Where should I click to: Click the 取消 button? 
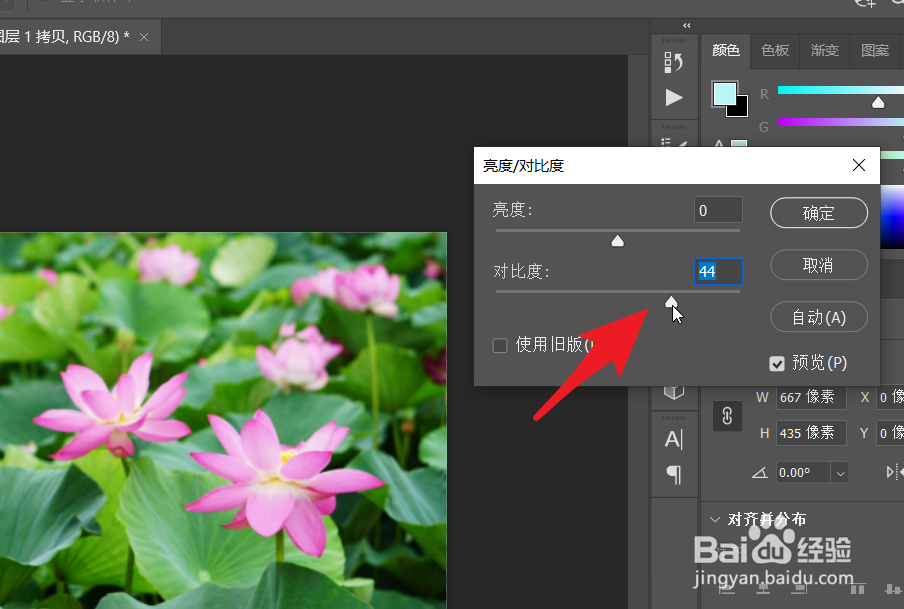pos(819,265)
